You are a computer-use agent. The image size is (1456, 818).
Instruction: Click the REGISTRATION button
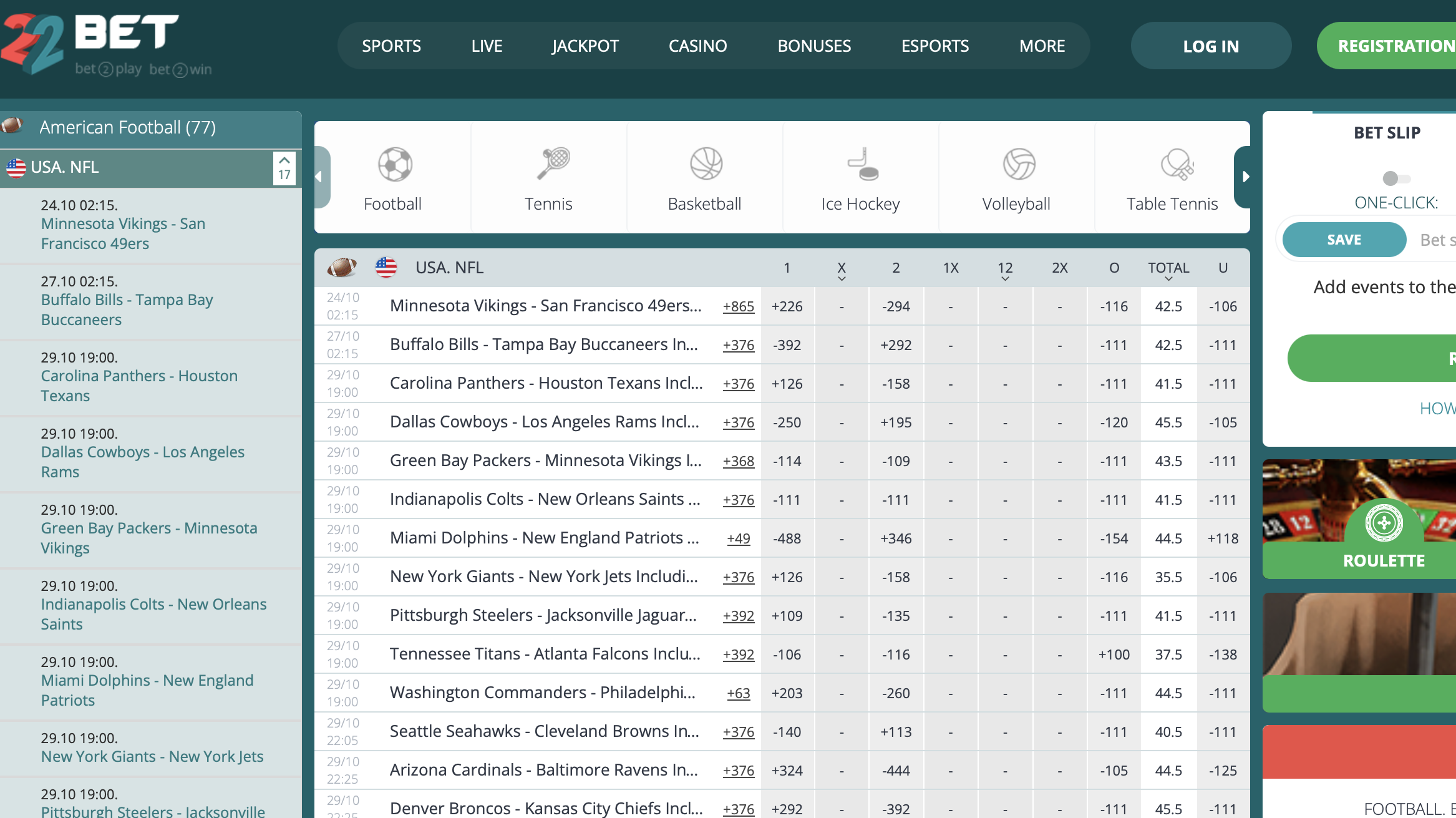(x=1387, y=46)
